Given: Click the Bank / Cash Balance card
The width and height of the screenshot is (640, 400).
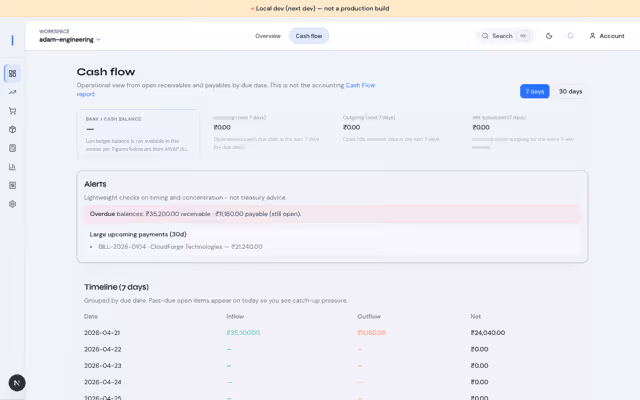Looking at the screenshot, I should pos(138,134).
